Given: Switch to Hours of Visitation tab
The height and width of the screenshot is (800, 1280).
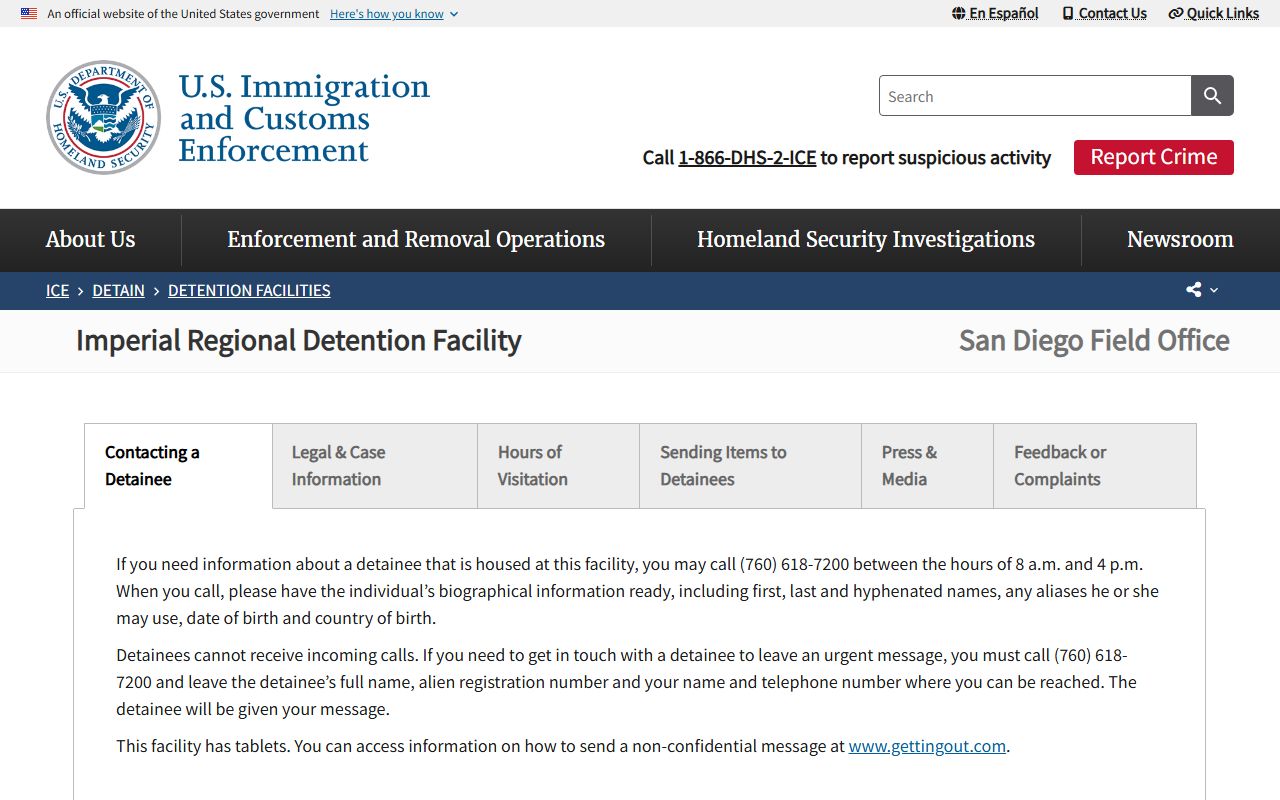Looking at the screenshot, I should tap(558, 466).
